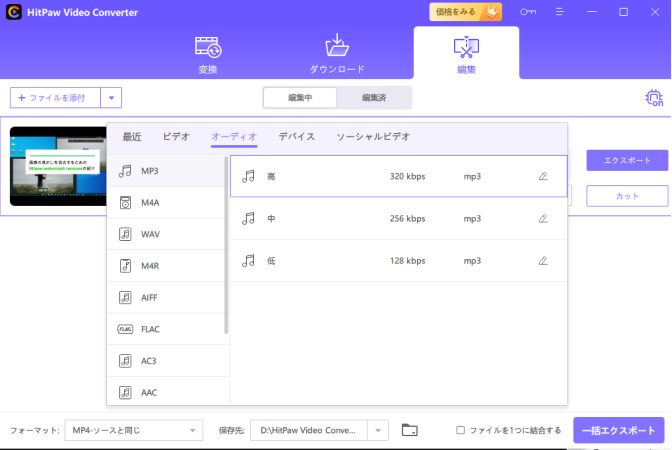This screenshot has height=450, width=672.
Task: Switch to the 編集中 toggle tab
Action: click(300, 98)
